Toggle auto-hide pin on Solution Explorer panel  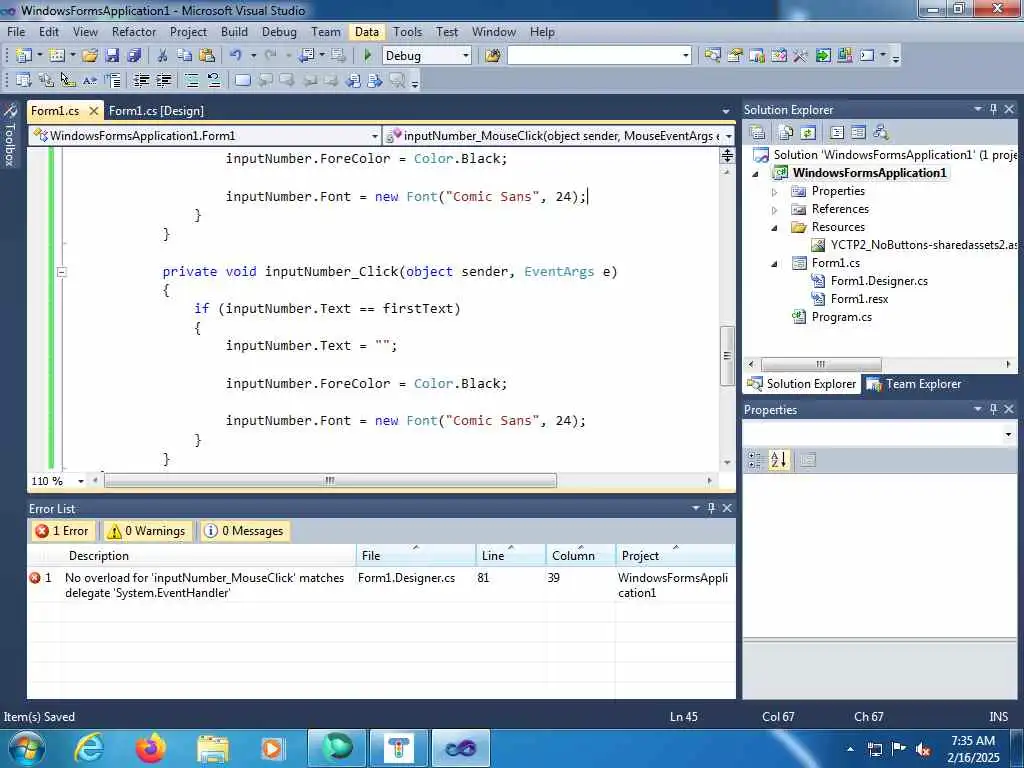click(x=993, y=110)
